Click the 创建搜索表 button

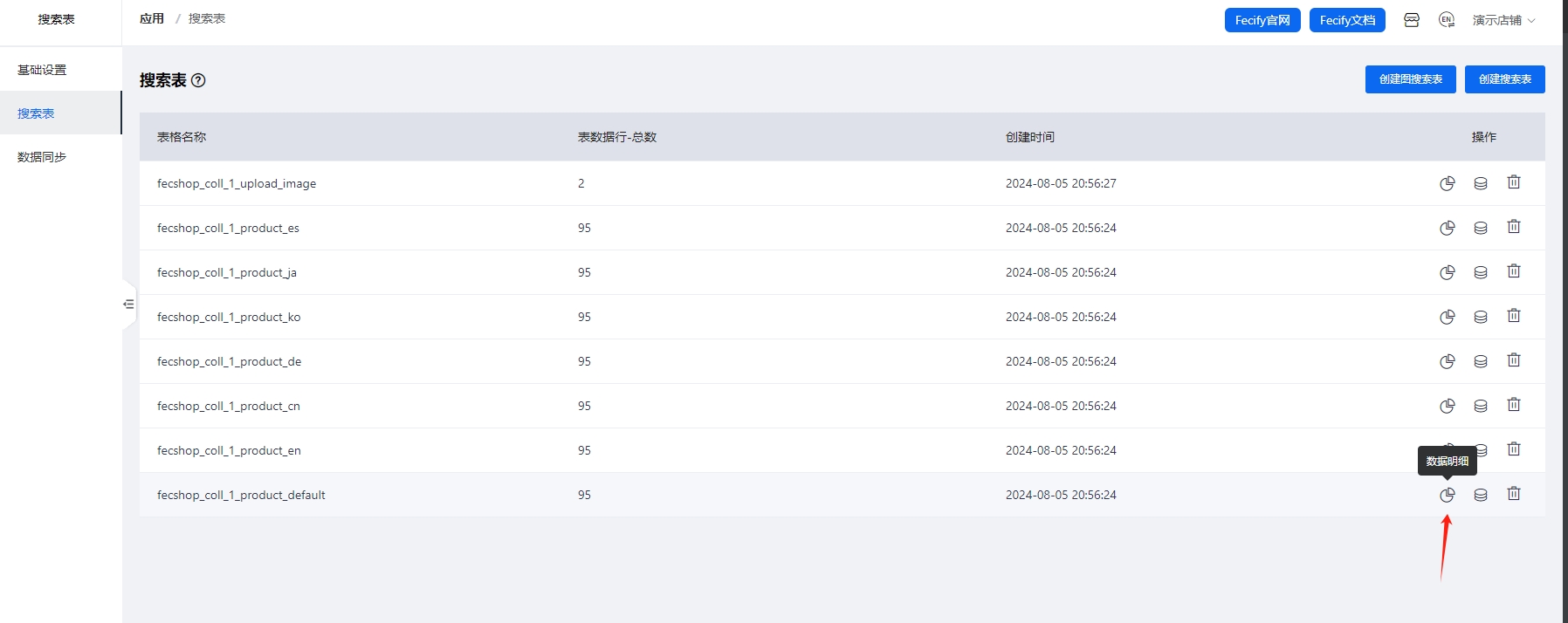pyautogui.click(x=1505, y=79)
